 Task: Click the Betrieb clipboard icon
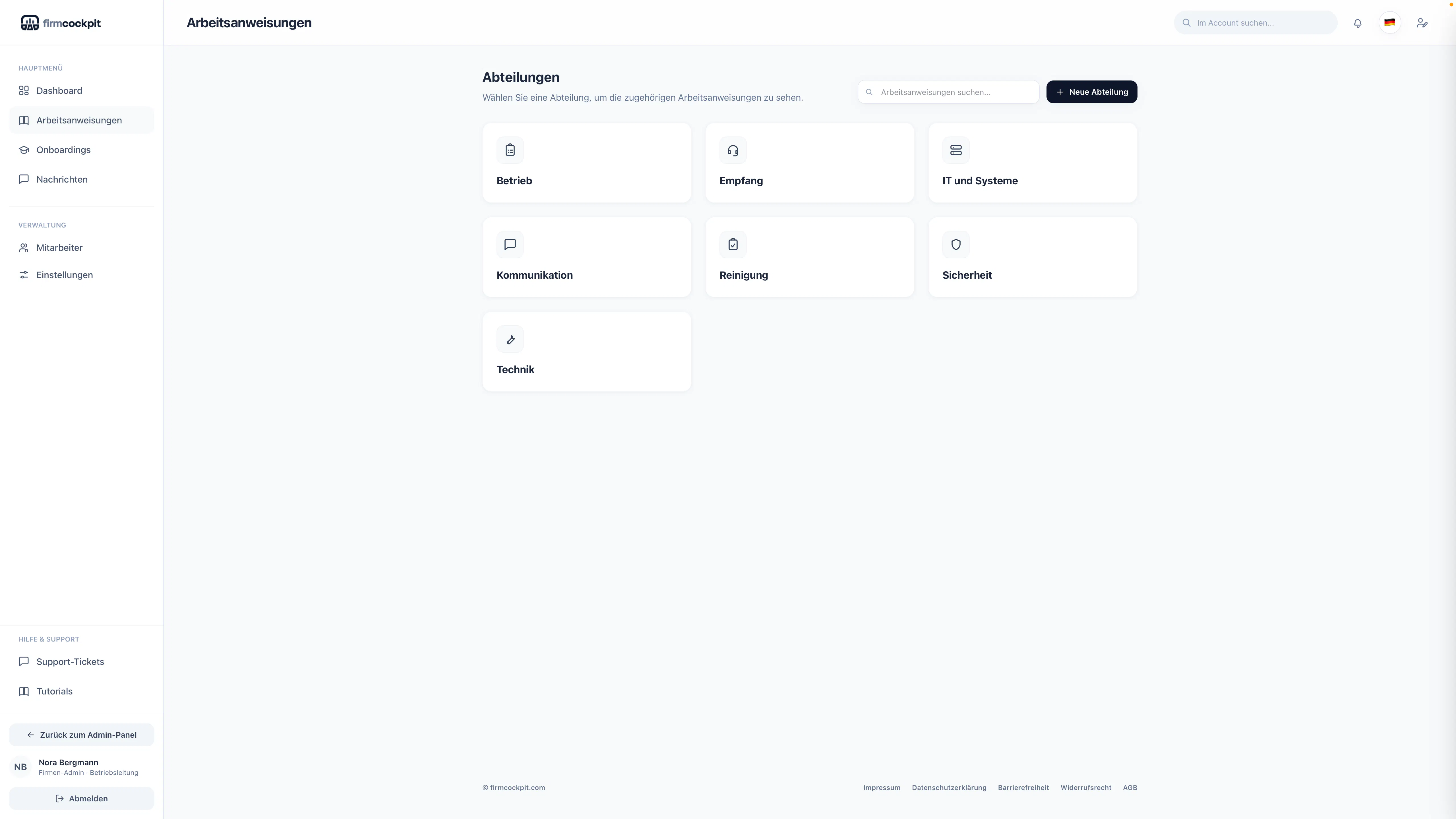tap(510, 150)
